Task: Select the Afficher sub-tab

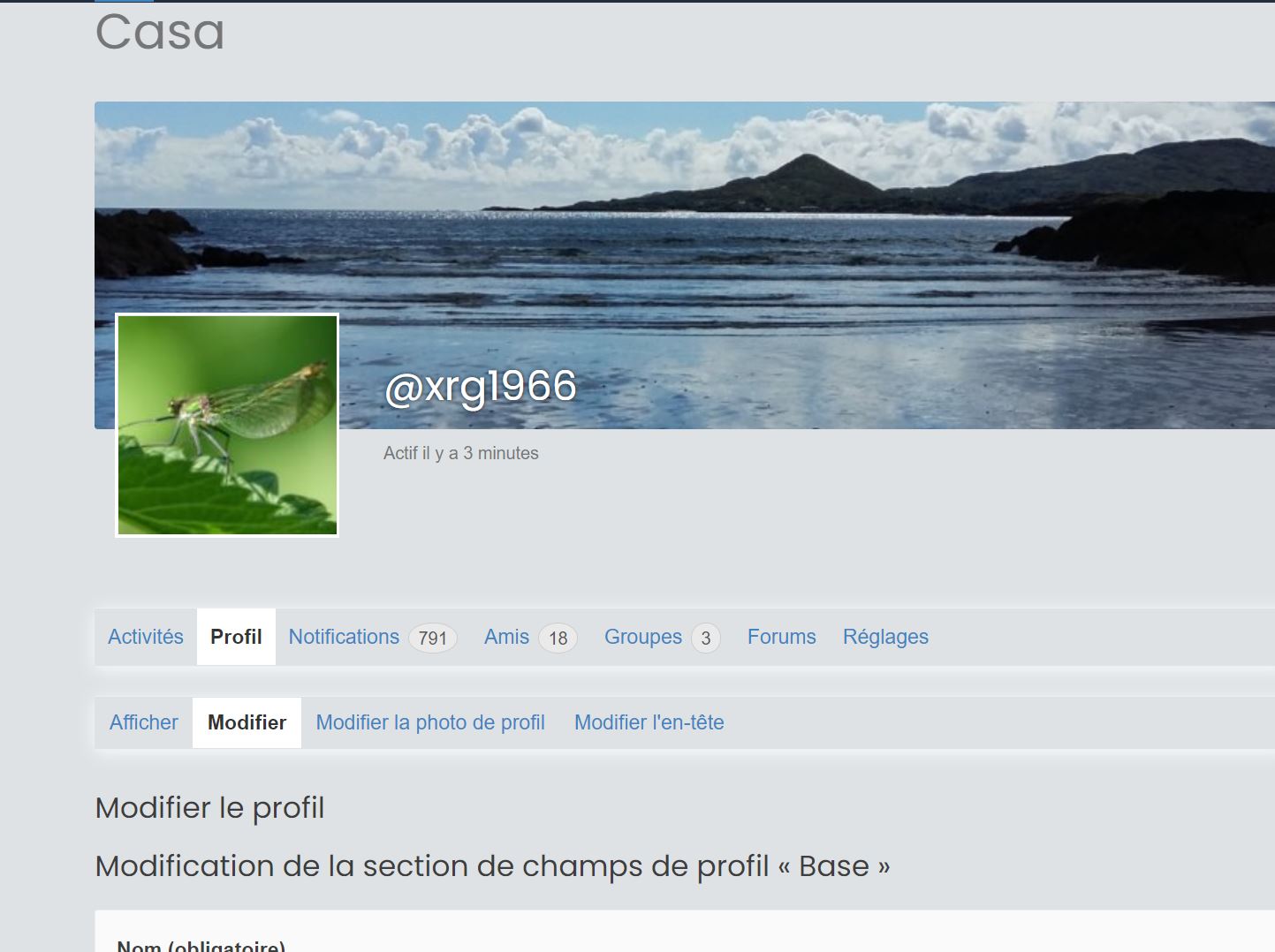Action: point(144,722)
